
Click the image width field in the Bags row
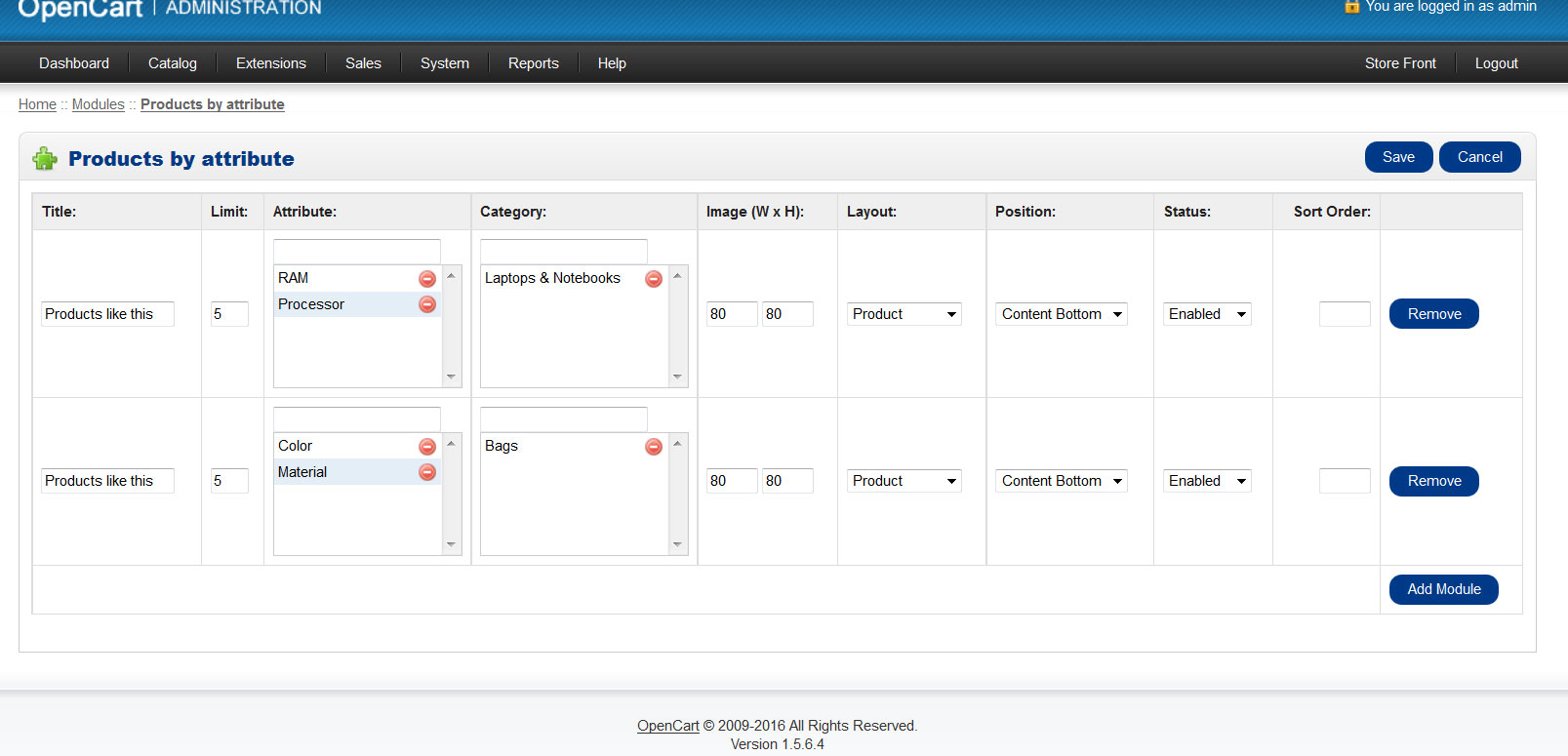tap(732, 481)
